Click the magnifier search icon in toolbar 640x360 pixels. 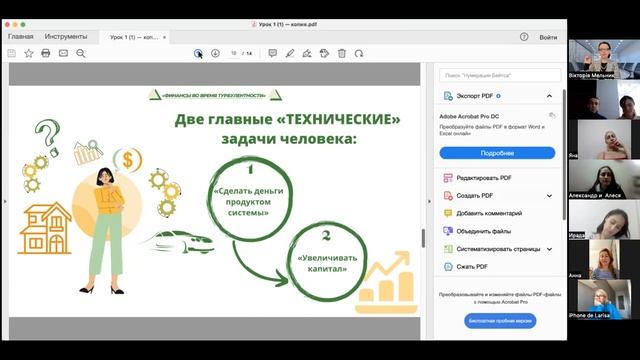tap(81, 53)
